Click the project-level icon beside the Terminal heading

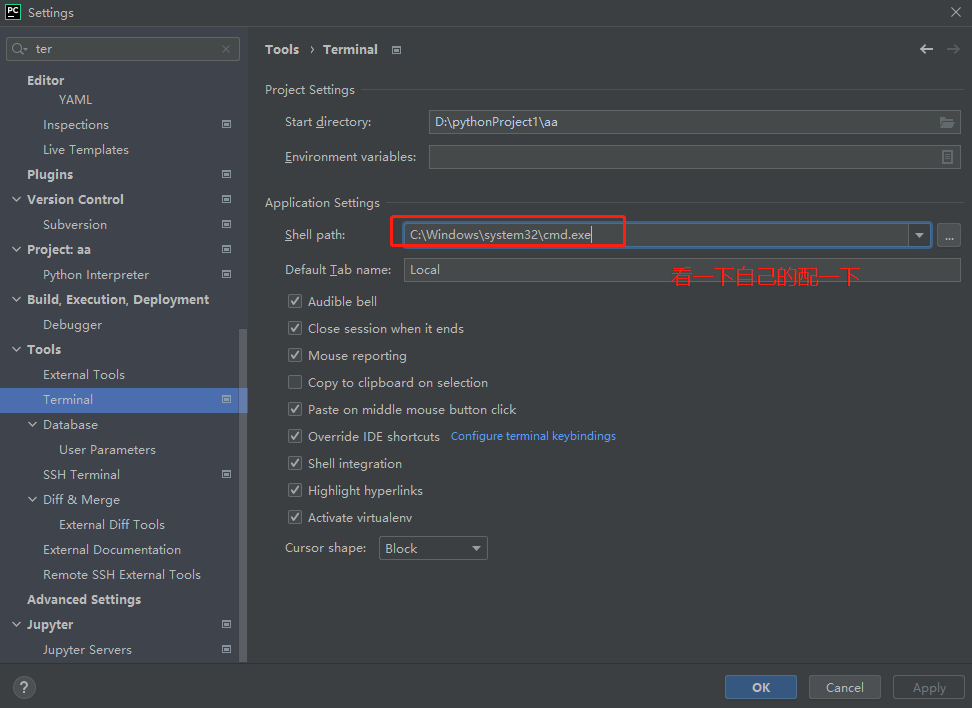[x=397, y=50]
